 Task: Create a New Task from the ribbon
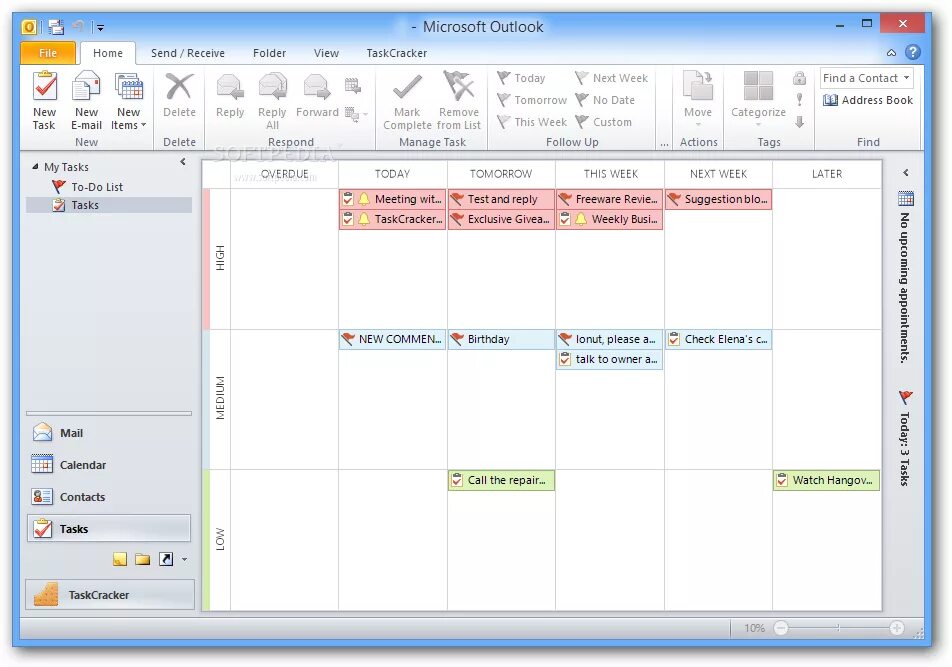pos(44,100)
